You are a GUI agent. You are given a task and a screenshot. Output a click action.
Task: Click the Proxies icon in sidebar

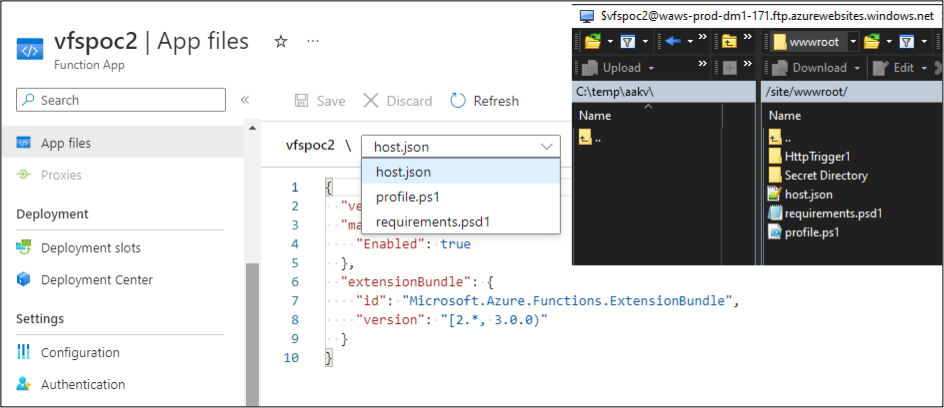point(23,175)
